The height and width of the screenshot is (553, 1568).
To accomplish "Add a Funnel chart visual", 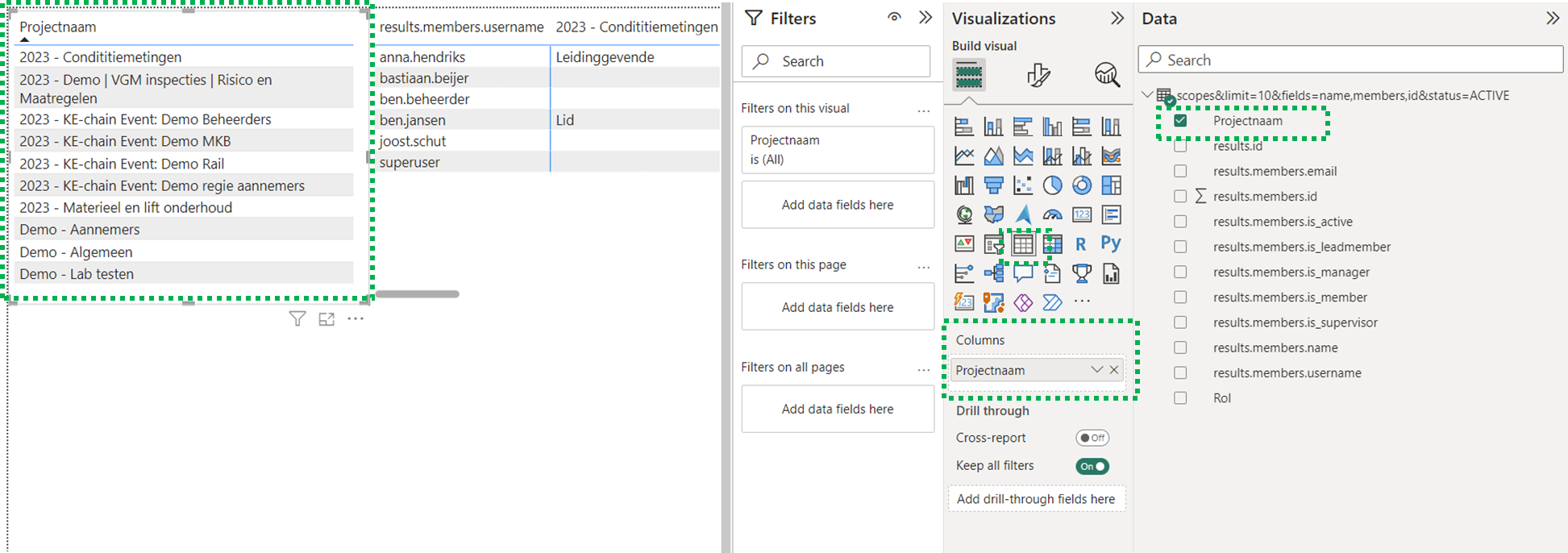I will 993,185.
